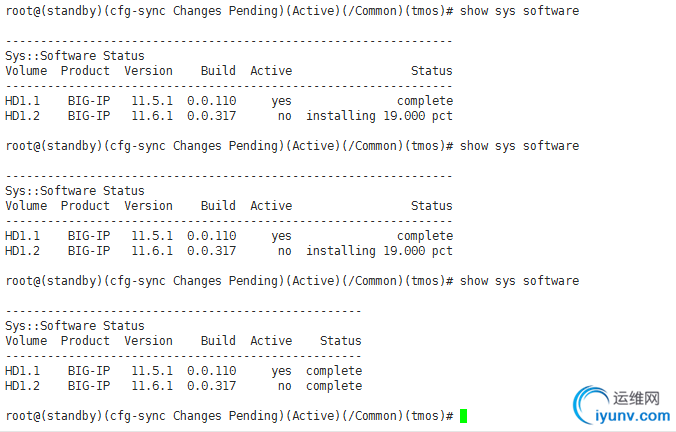Image resolution: width=676 pixels, height=432 pixels.
Task: Click the iyunv.com watermark logo
Action: coord(621,405)
